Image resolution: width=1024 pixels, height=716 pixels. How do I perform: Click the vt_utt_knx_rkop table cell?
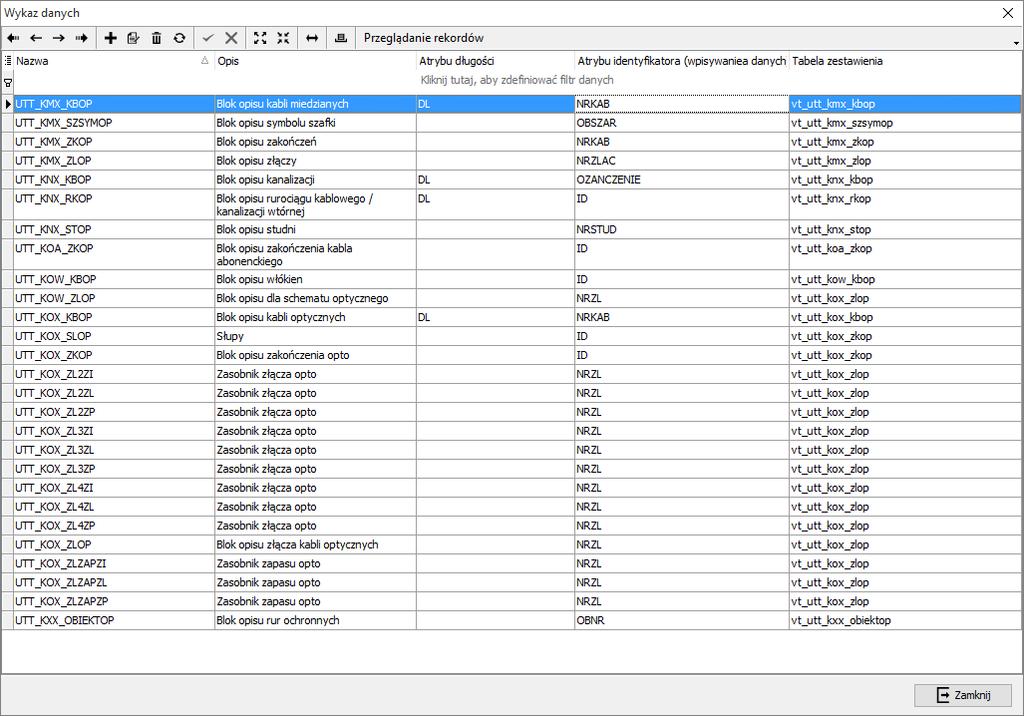tap(905, 204)
